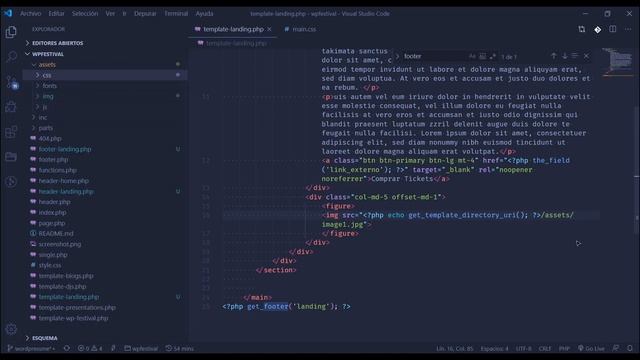Expand the replace field in find widget
640x360 pixels.
[397, 56]
